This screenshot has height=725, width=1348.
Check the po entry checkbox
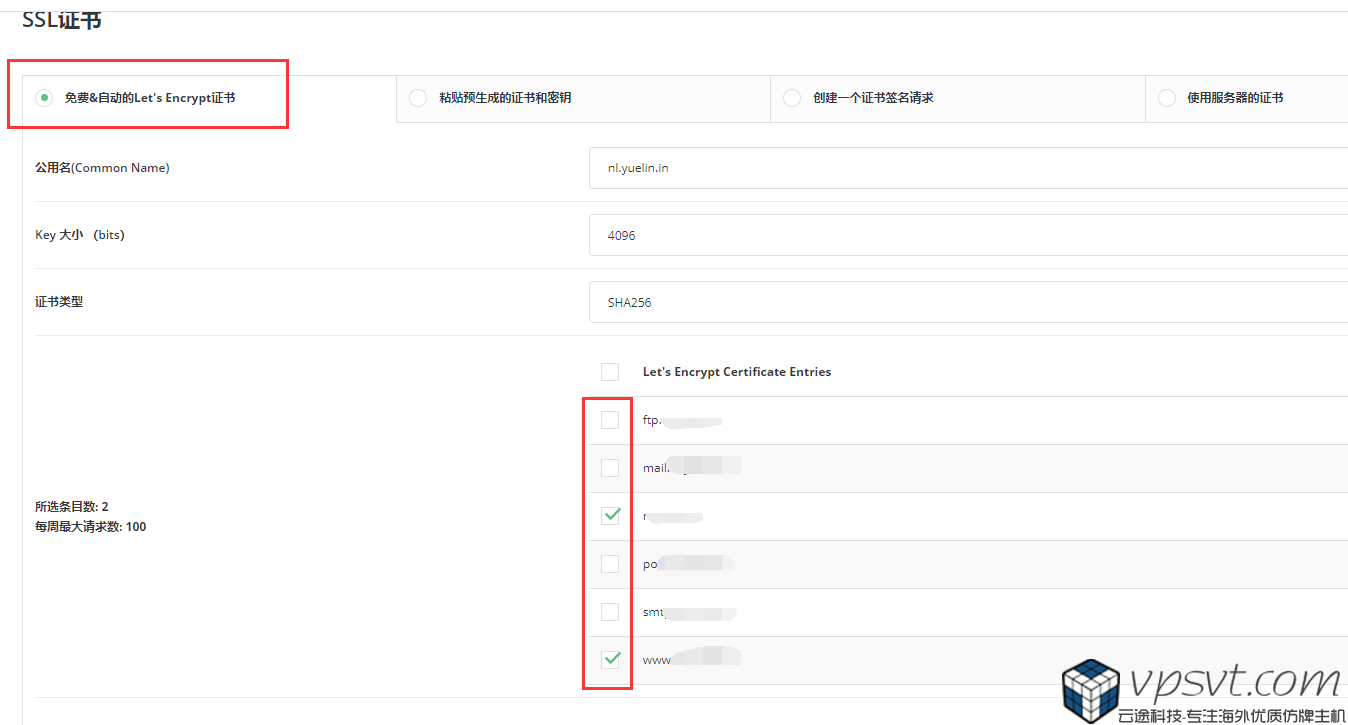pos(609,563)
